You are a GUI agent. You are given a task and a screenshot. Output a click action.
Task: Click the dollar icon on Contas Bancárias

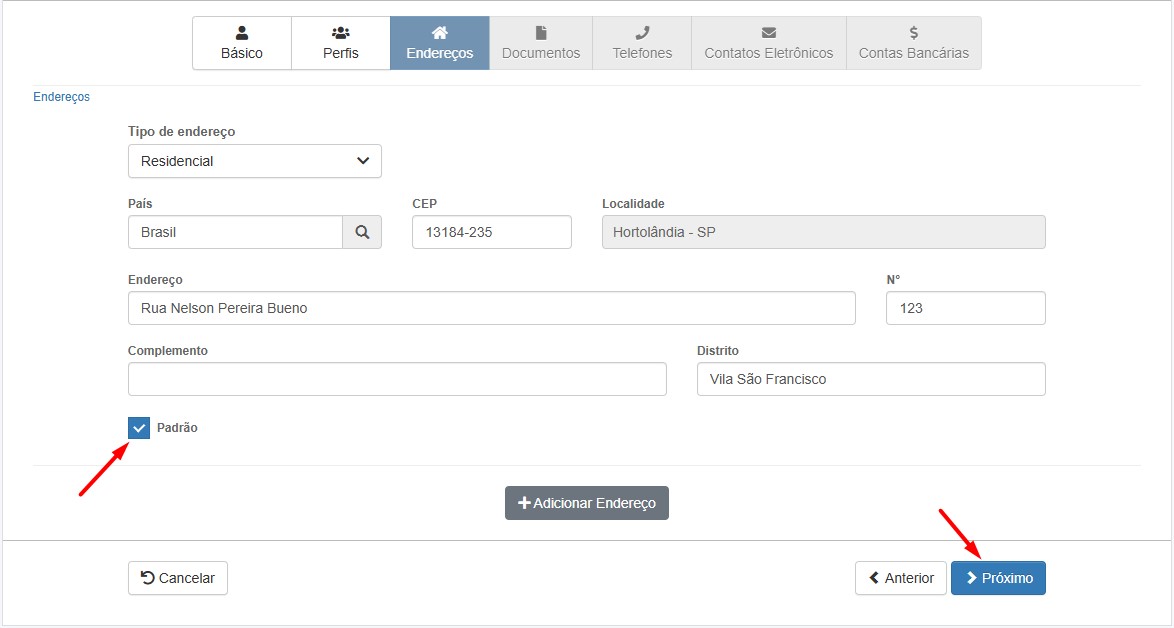point(913,33)
